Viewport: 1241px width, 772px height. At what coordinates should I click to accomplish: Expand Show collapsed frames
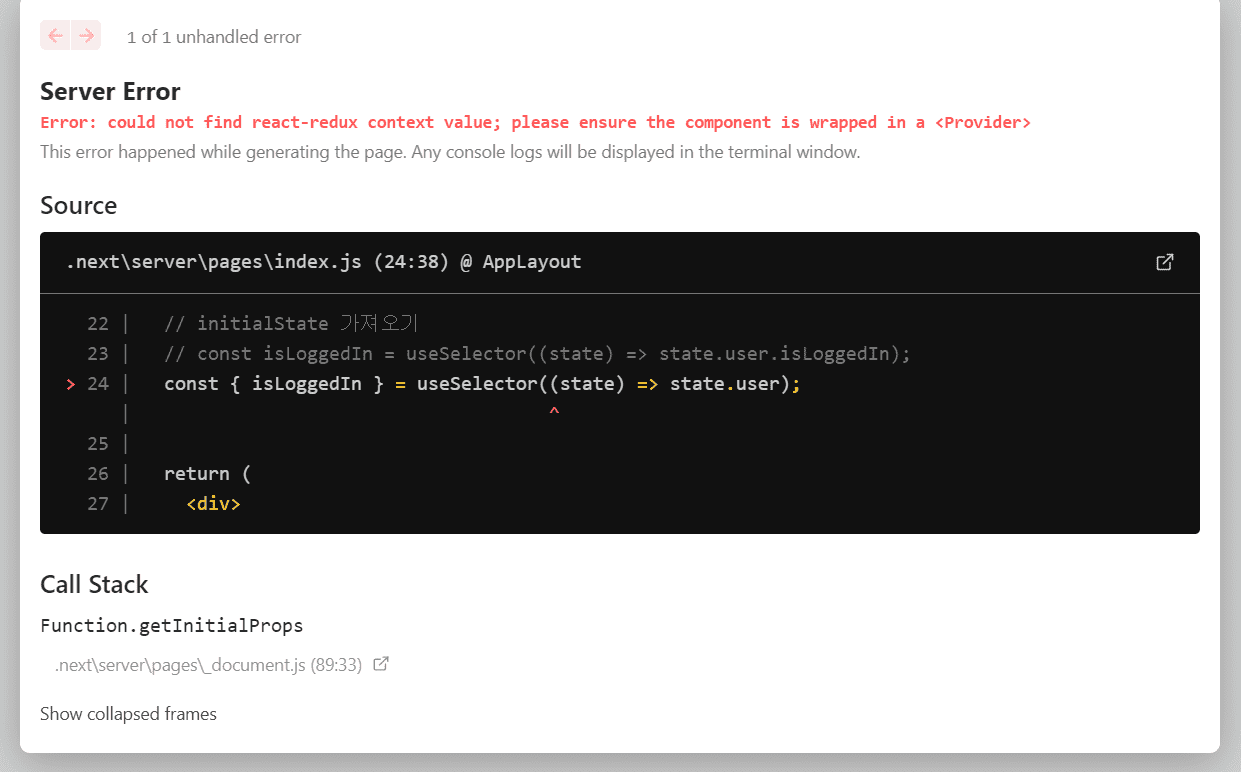coord(128,714)
